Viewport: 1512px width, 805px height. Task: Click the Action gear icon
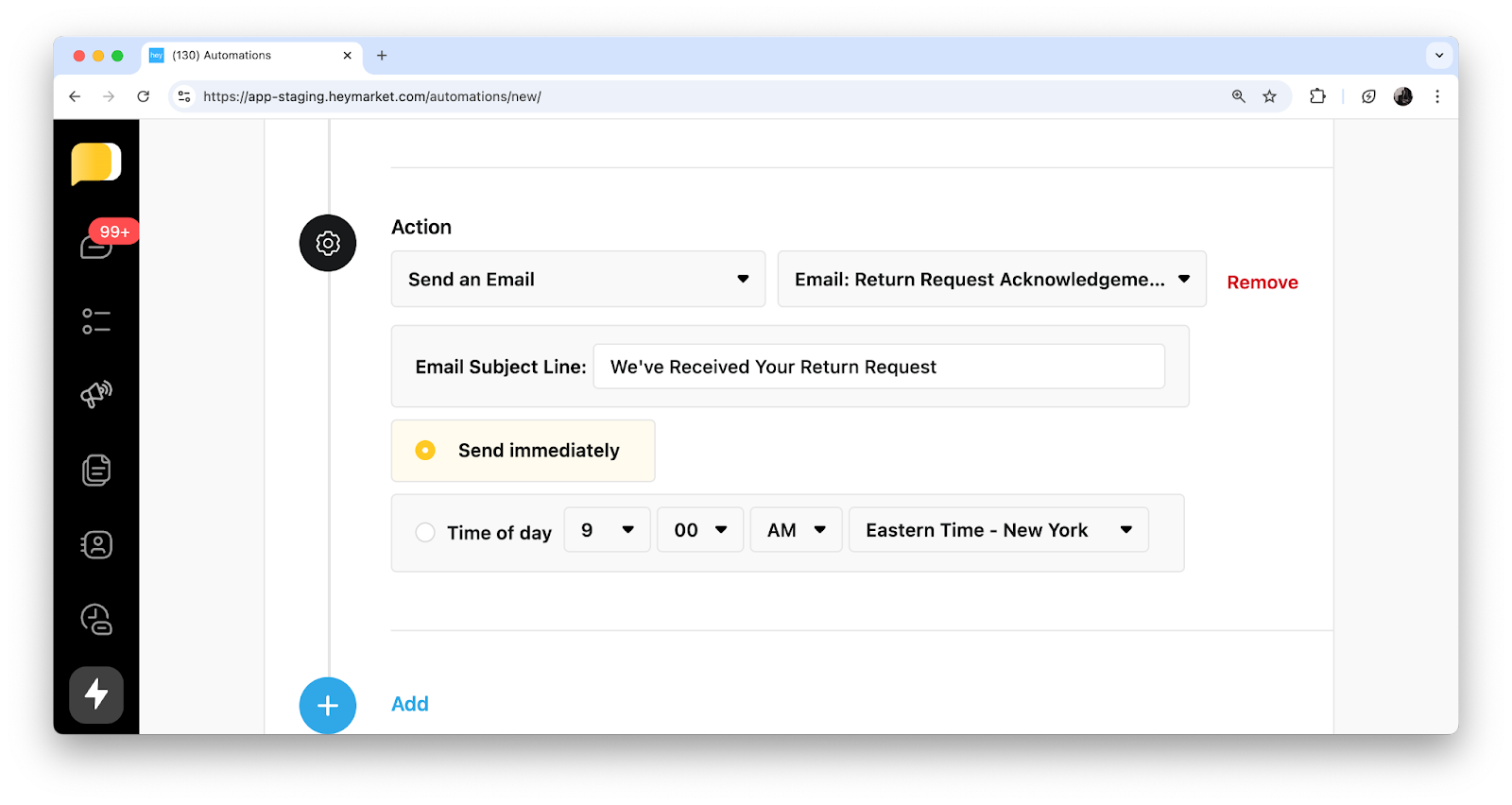point(328,243)
